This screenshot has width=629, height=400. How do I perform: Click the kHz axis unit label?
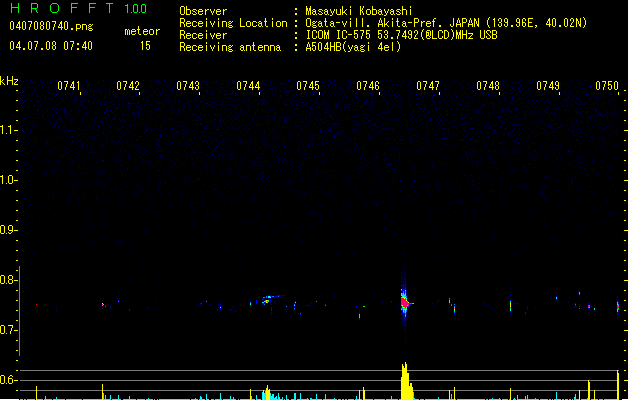9,80
